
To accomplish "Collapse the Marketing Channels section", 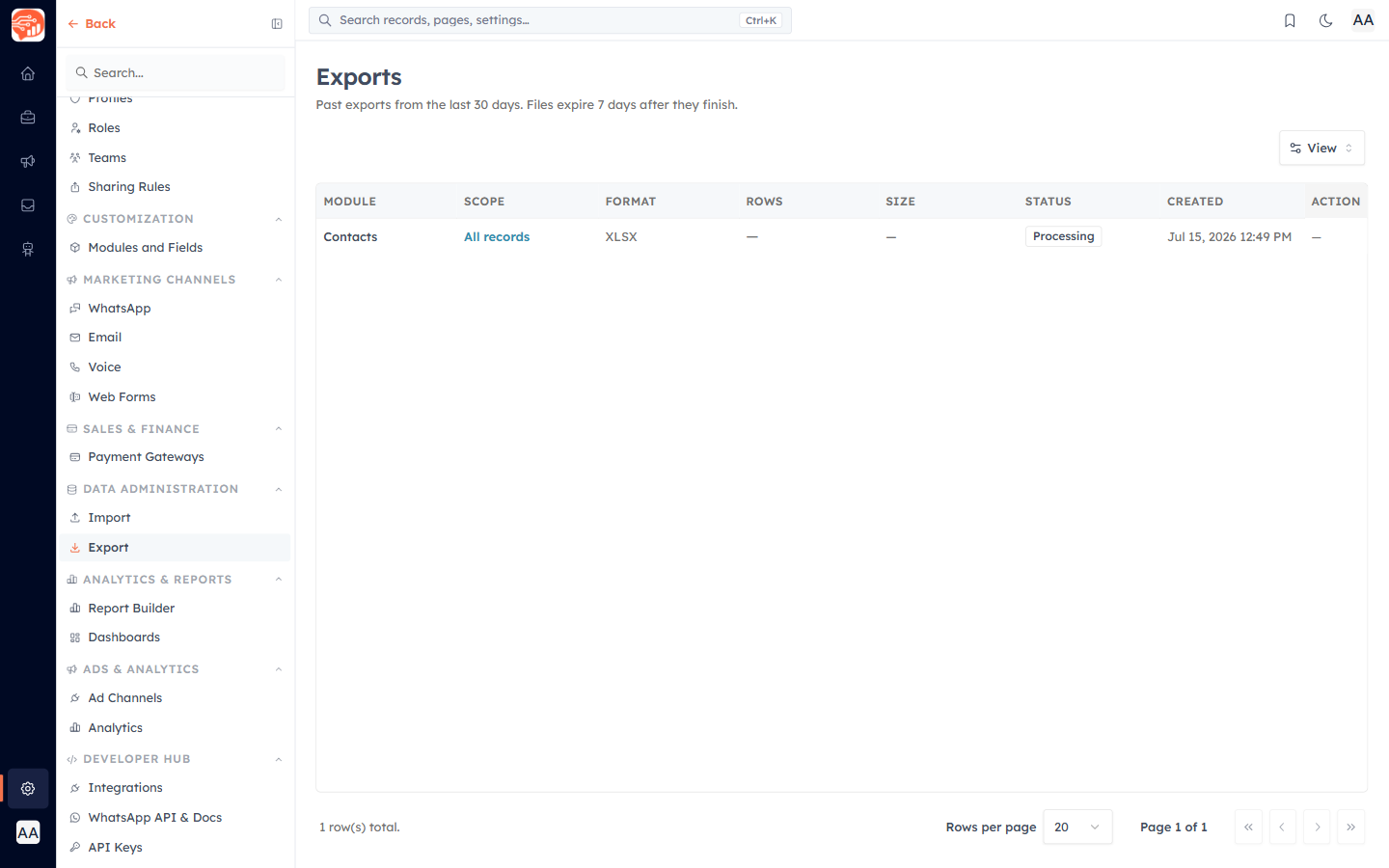I will click(279, 280).
